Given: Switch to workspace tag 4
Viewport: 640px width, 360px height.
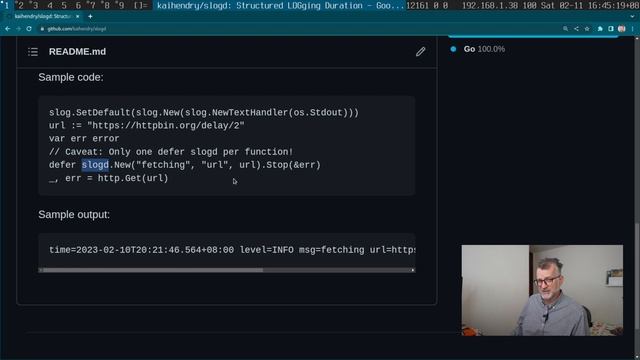Looking at the screenshot, I should [49, 6].
